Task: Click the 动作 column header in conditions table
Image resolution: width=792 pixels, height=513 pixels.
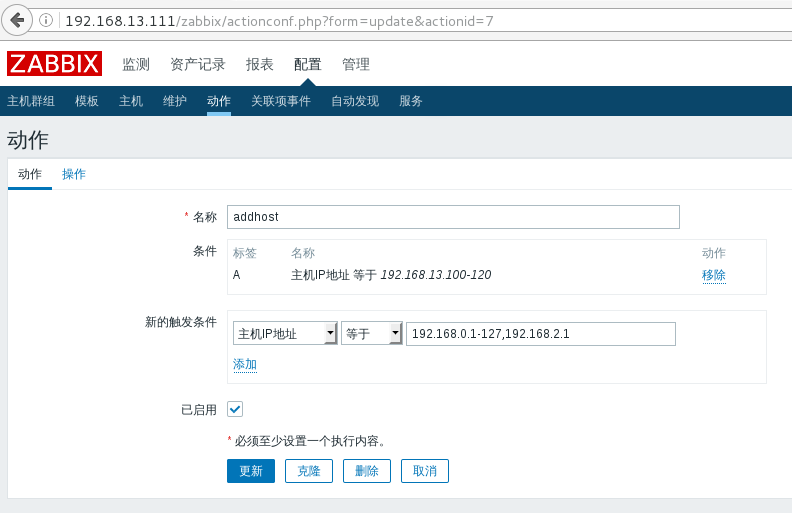Action: [714, 253]
